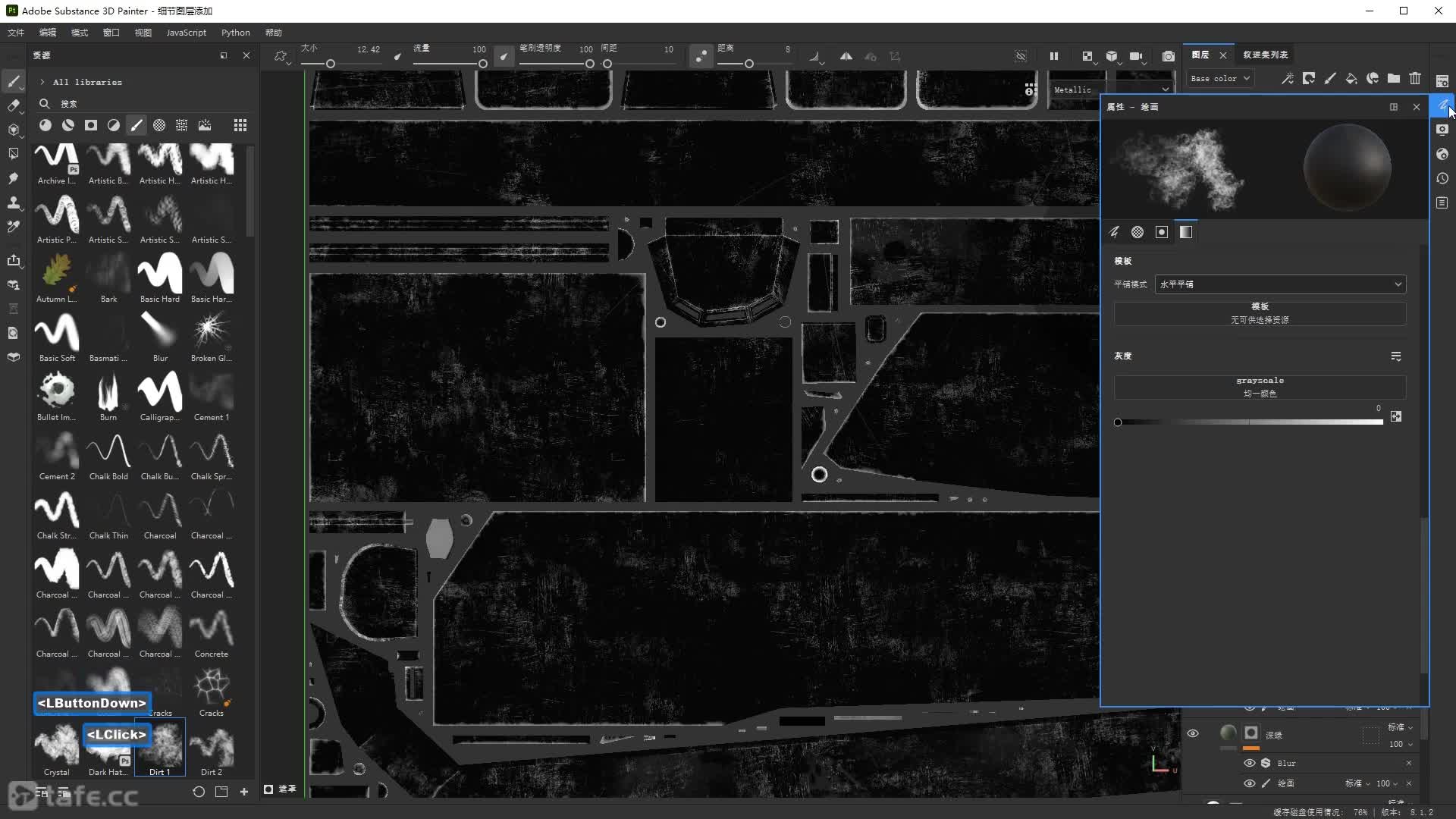Image resolution: width=1456 pixels, height=819 pixels.
Task: Click the camera screenshot icon
Action: (x=1169, y=56)
